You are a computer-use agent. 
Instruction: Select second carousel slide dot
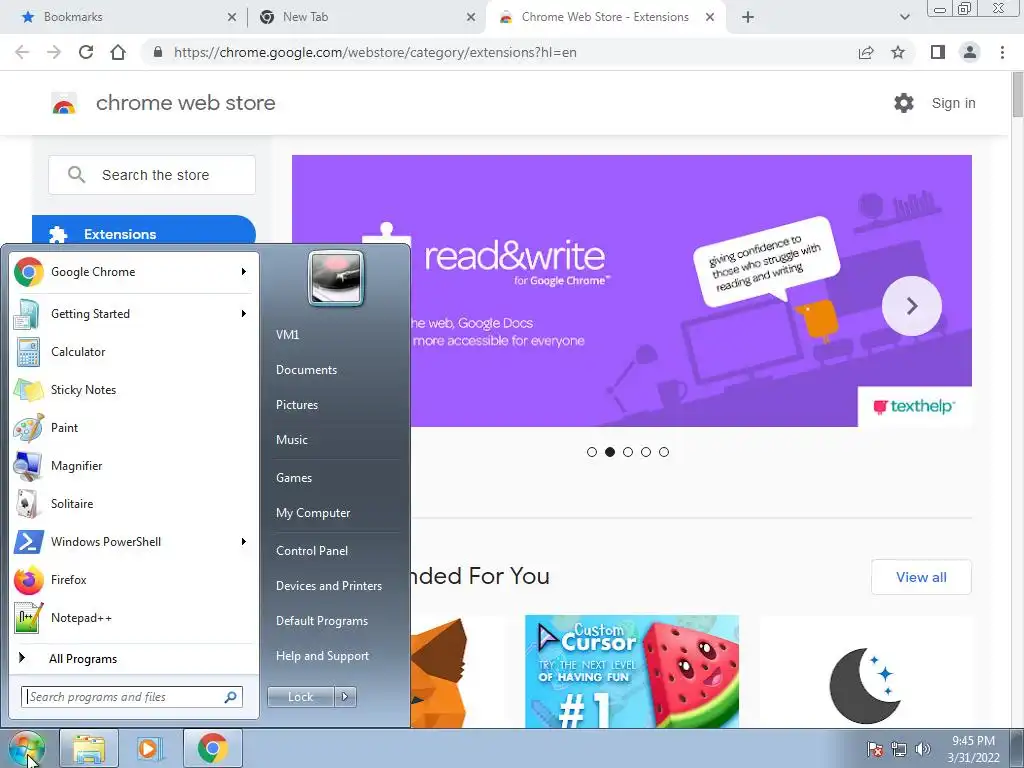pos(610,452)
